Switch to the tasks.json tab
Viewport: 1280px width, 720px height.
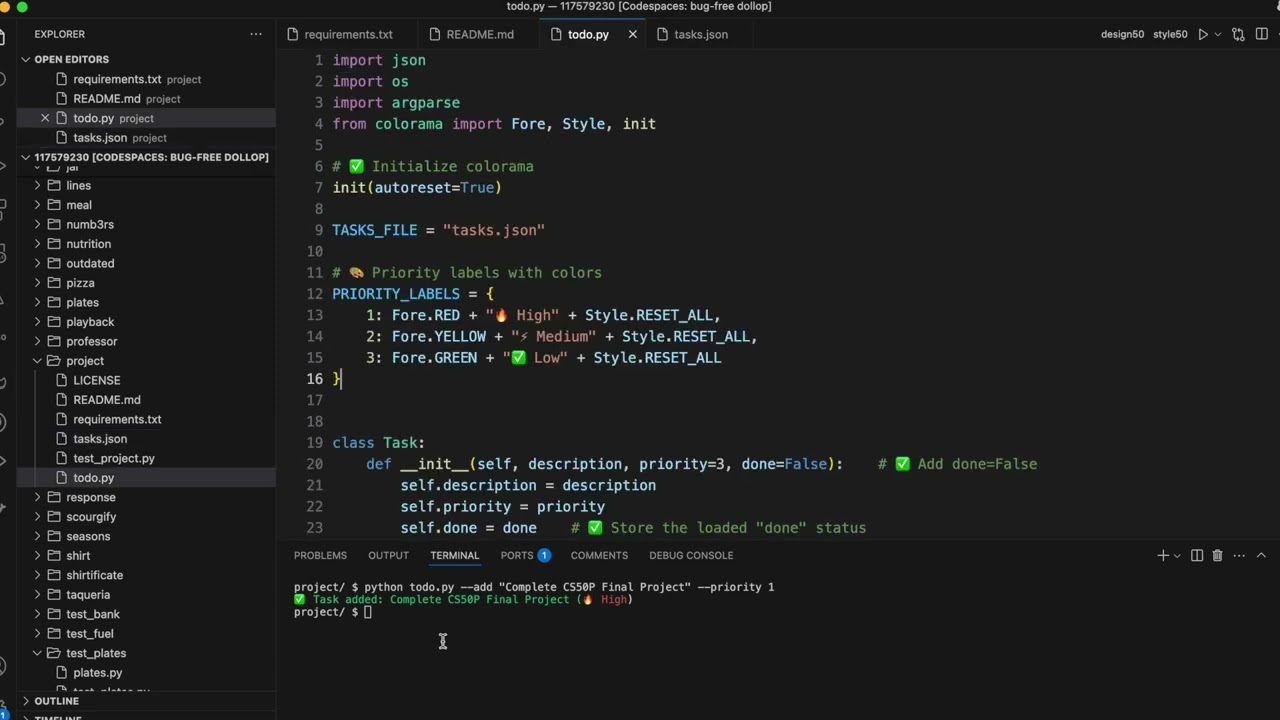(x=700, y=34)
